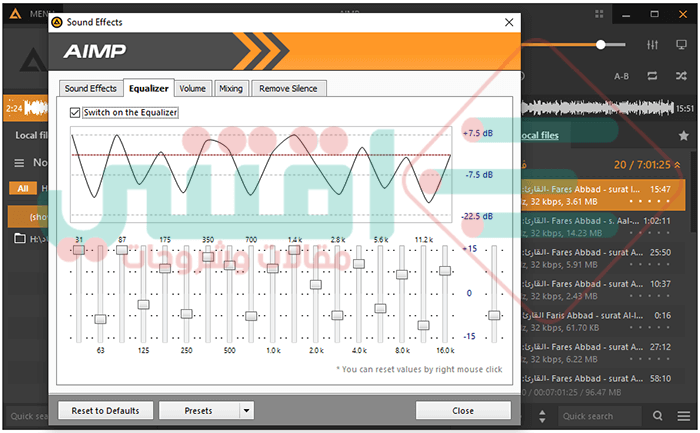Click the equalizer curve graph
Viewport: 700px width, 433px height.
point(261,174)
